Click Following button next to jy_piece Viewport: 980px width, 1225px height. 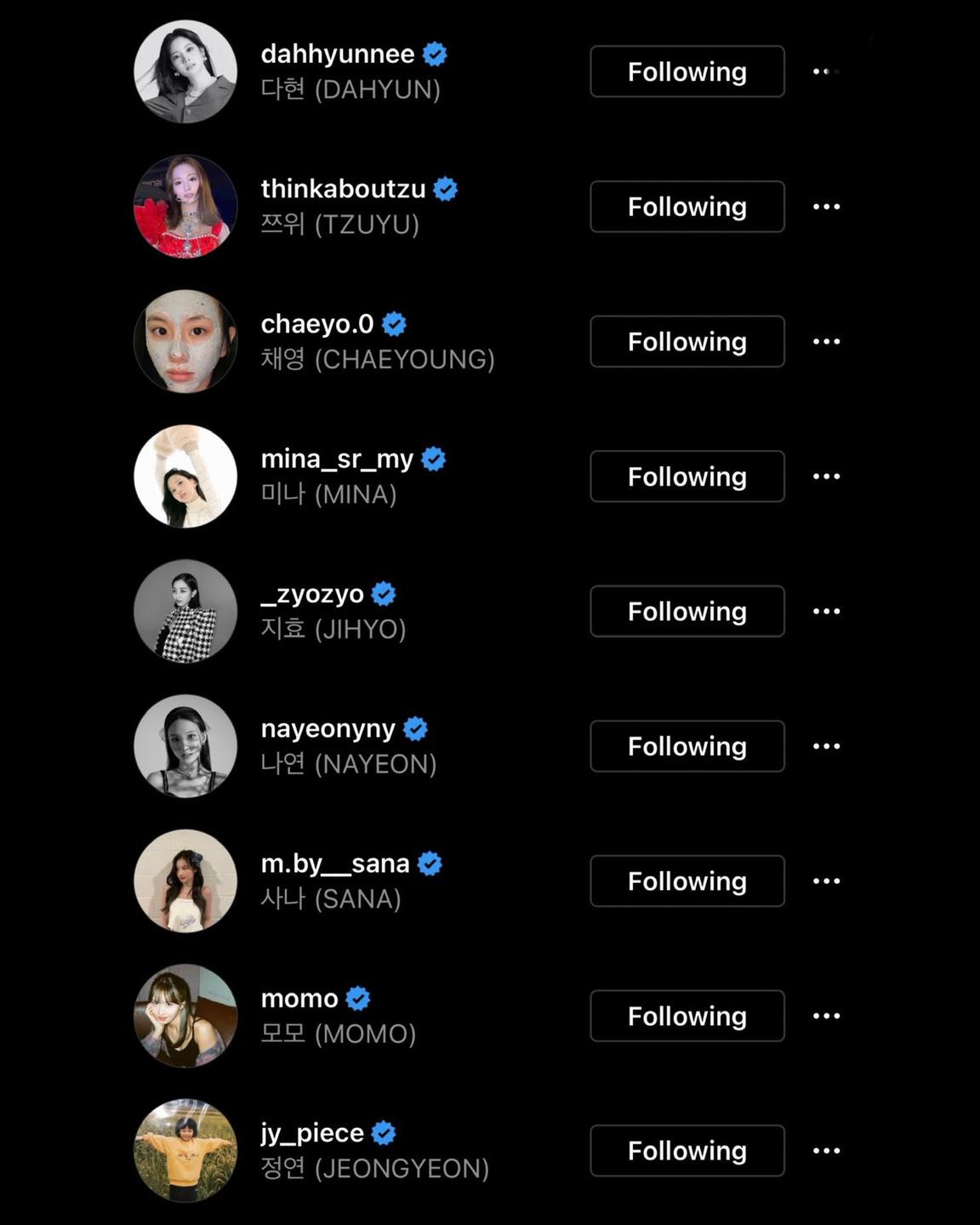click(687, 1151)
